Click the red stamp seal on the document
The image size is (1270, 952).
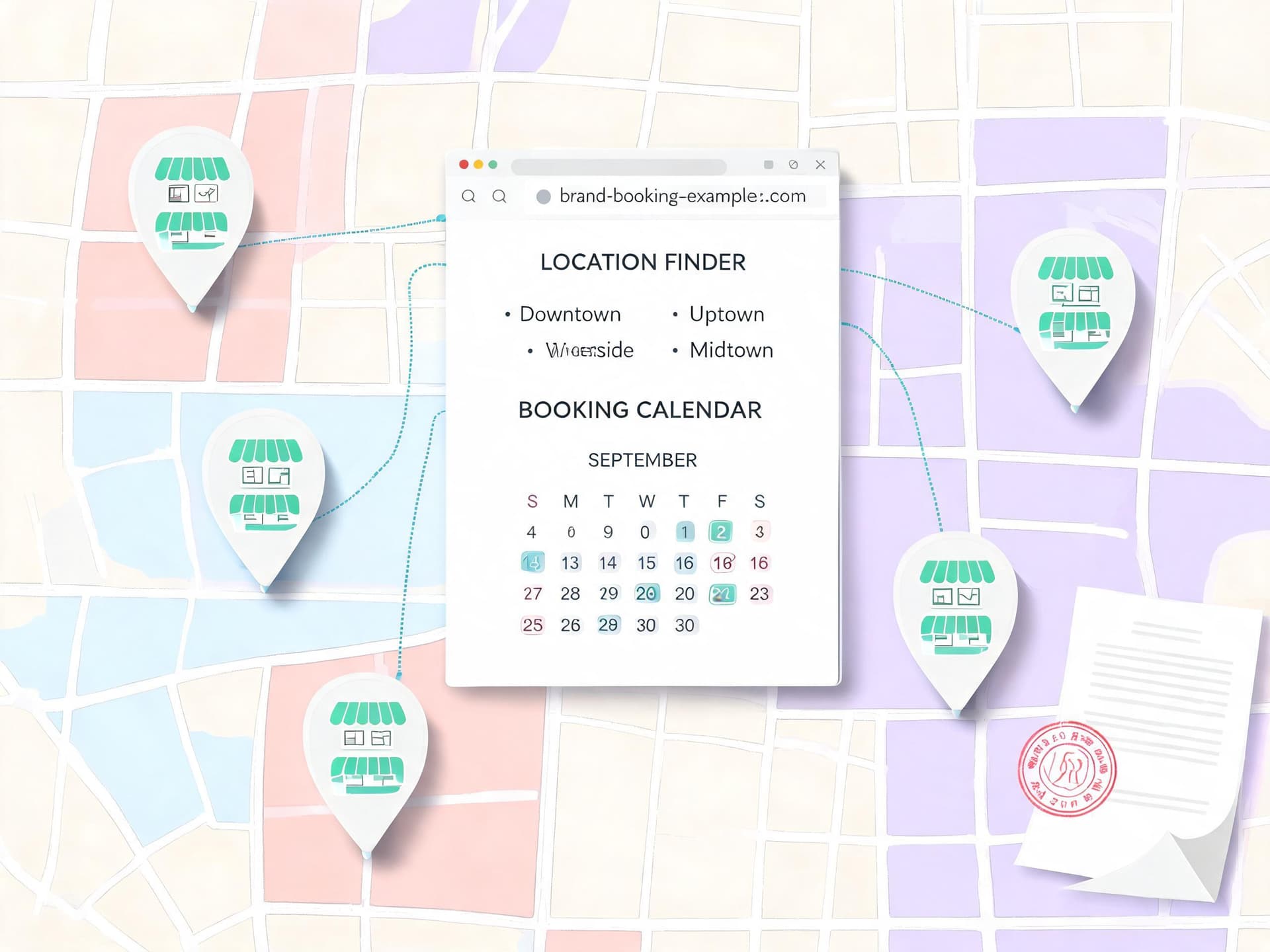coord(1068,769)
